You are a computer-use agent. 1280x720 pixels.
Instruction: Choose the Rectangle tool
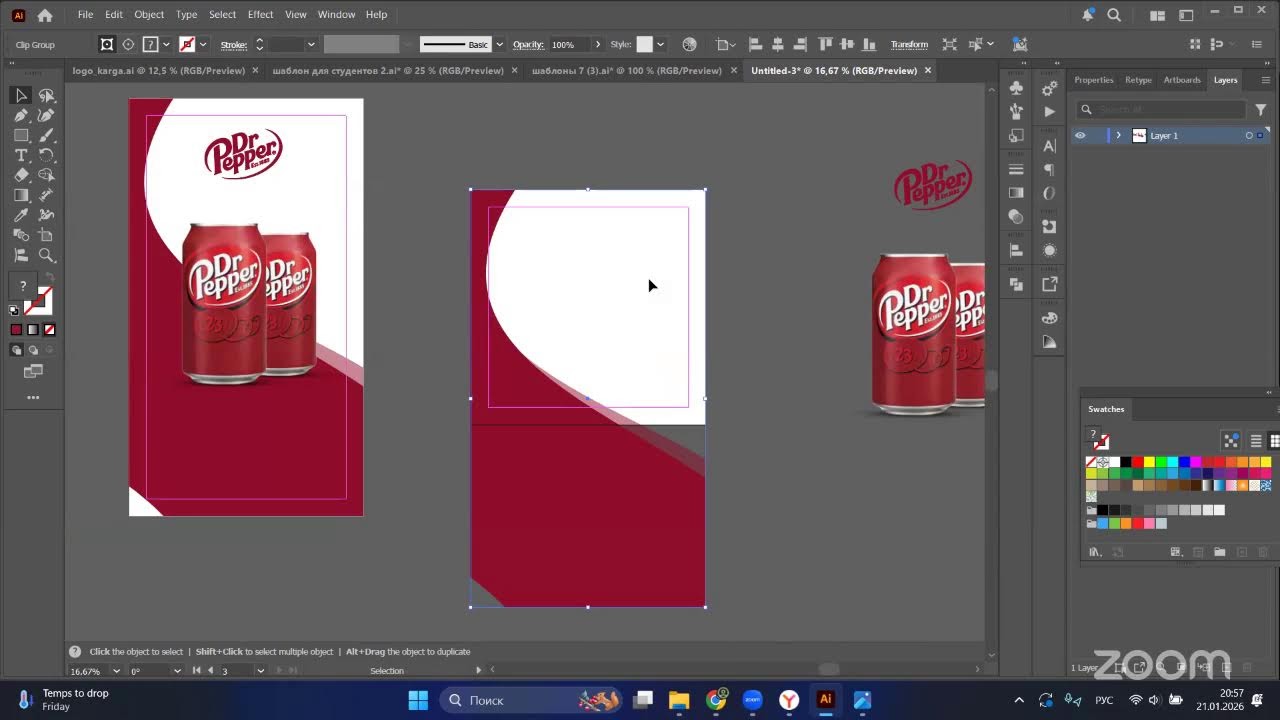[x=21, y=135]
